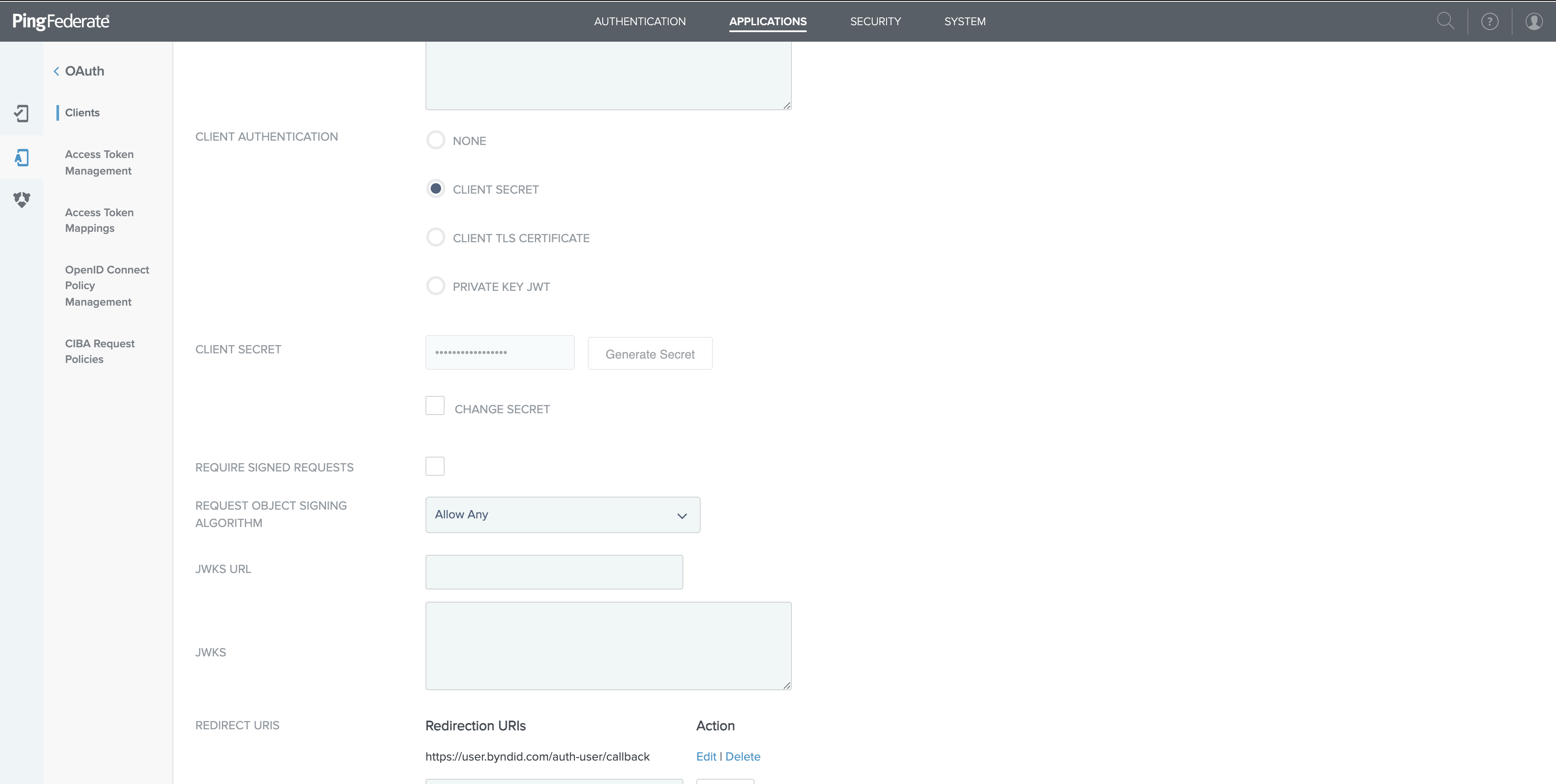Click Delete for the byndid redirect URI
The image size is (1556, 784).
click(x=742, y=756)
